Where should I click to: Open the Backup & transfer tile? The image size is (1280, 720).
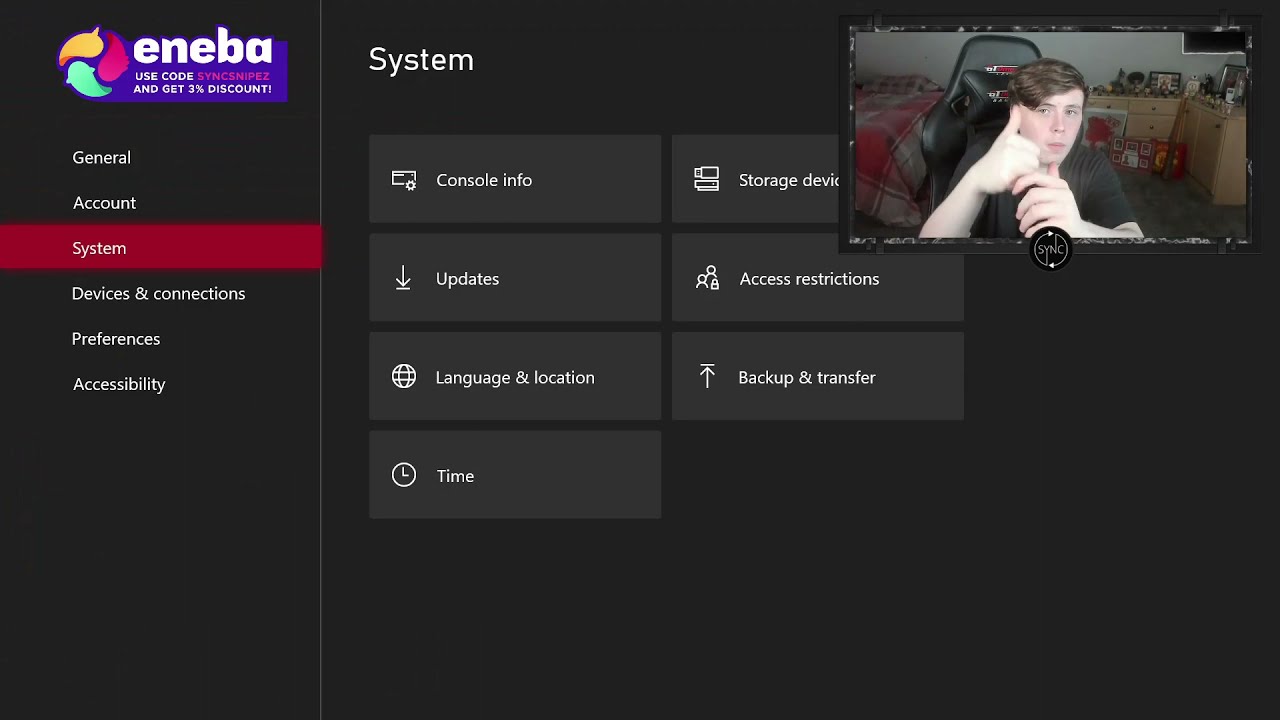pyautogui.click(x=818, y=376)
